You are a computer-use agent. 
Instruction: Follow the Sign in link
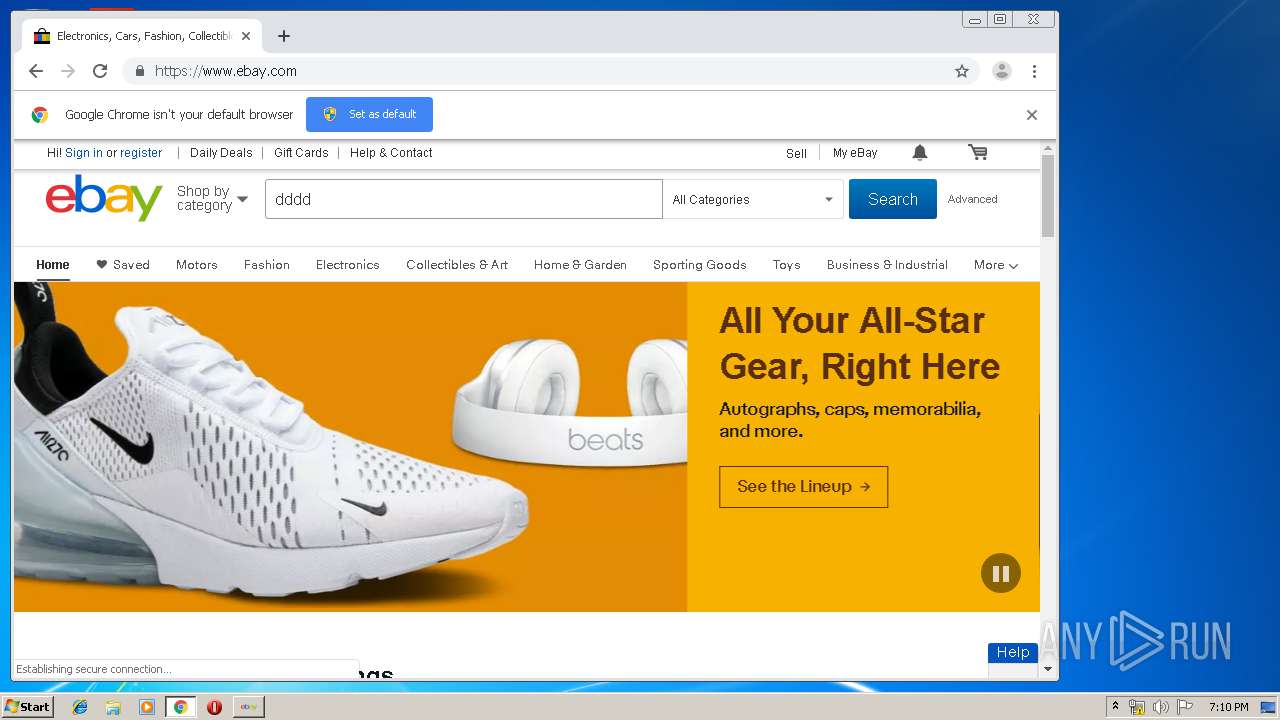tap(84, 153)
